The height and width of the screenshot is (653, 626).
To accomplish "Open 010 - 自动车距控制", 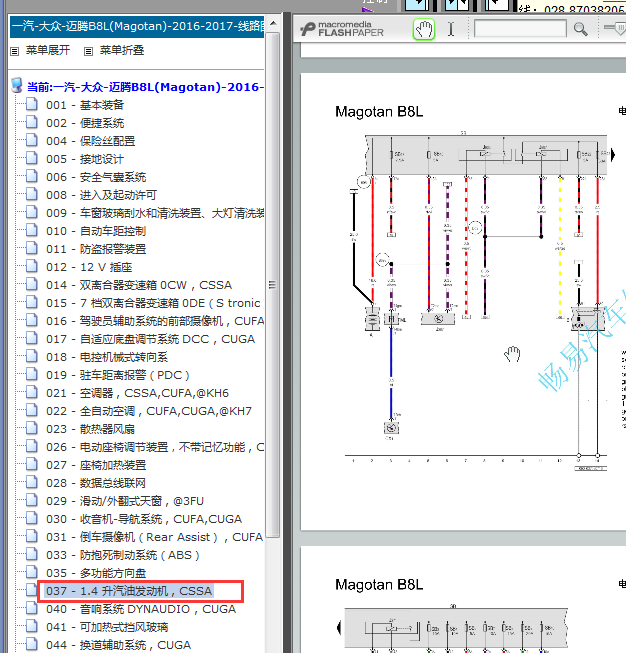I will 96,231.
